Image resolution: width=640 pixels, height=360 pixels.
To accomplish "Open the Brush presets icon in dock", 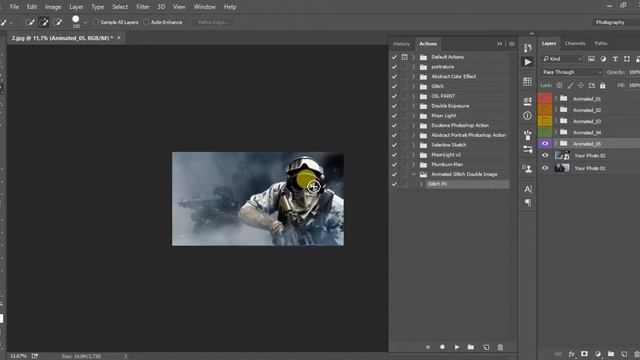I will [x=527, y=135].
